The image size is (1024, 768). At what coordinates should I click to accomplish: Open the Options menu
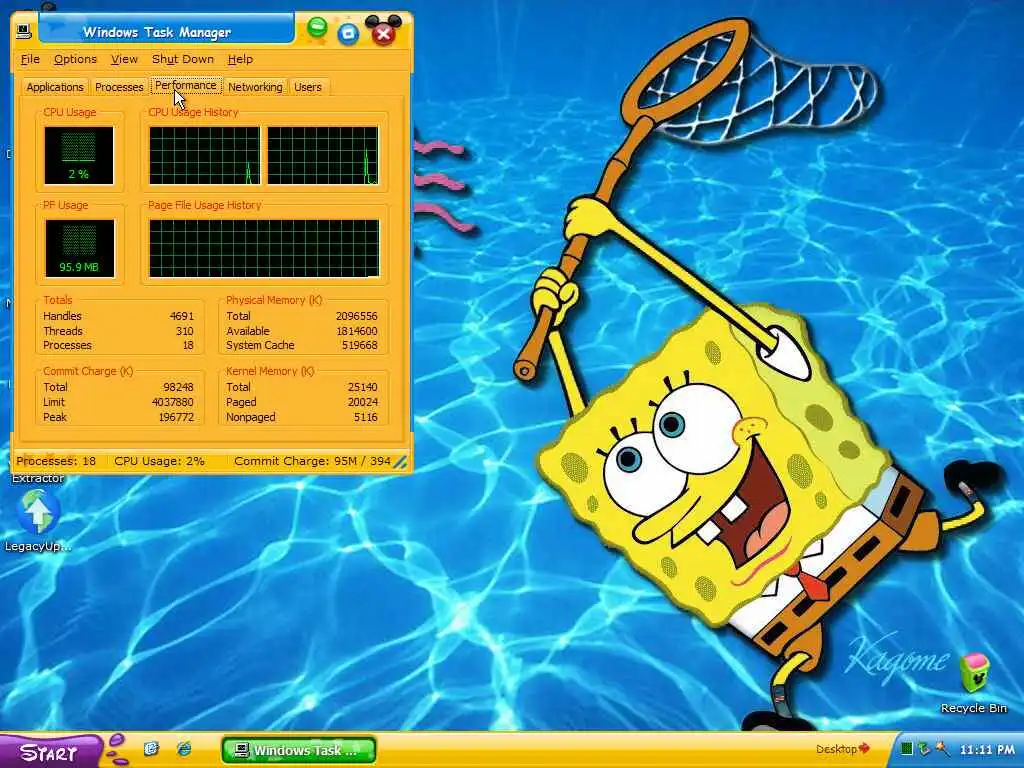point(75,59)
